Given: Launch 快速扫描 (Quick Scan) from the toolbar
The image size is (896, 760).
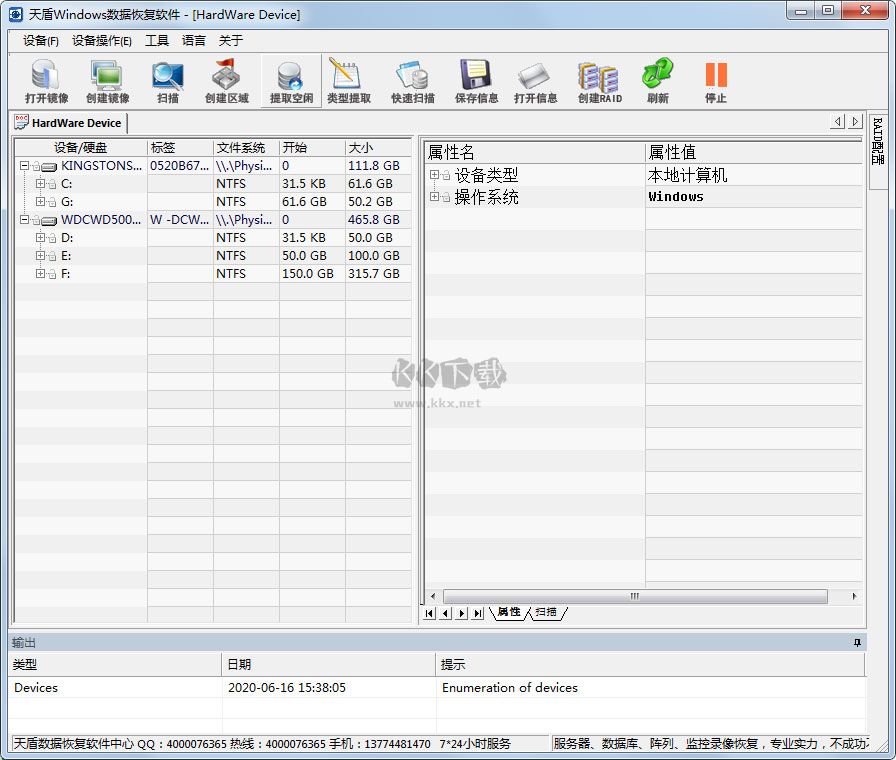Looking at the screenshot, I should pos(411,78).
